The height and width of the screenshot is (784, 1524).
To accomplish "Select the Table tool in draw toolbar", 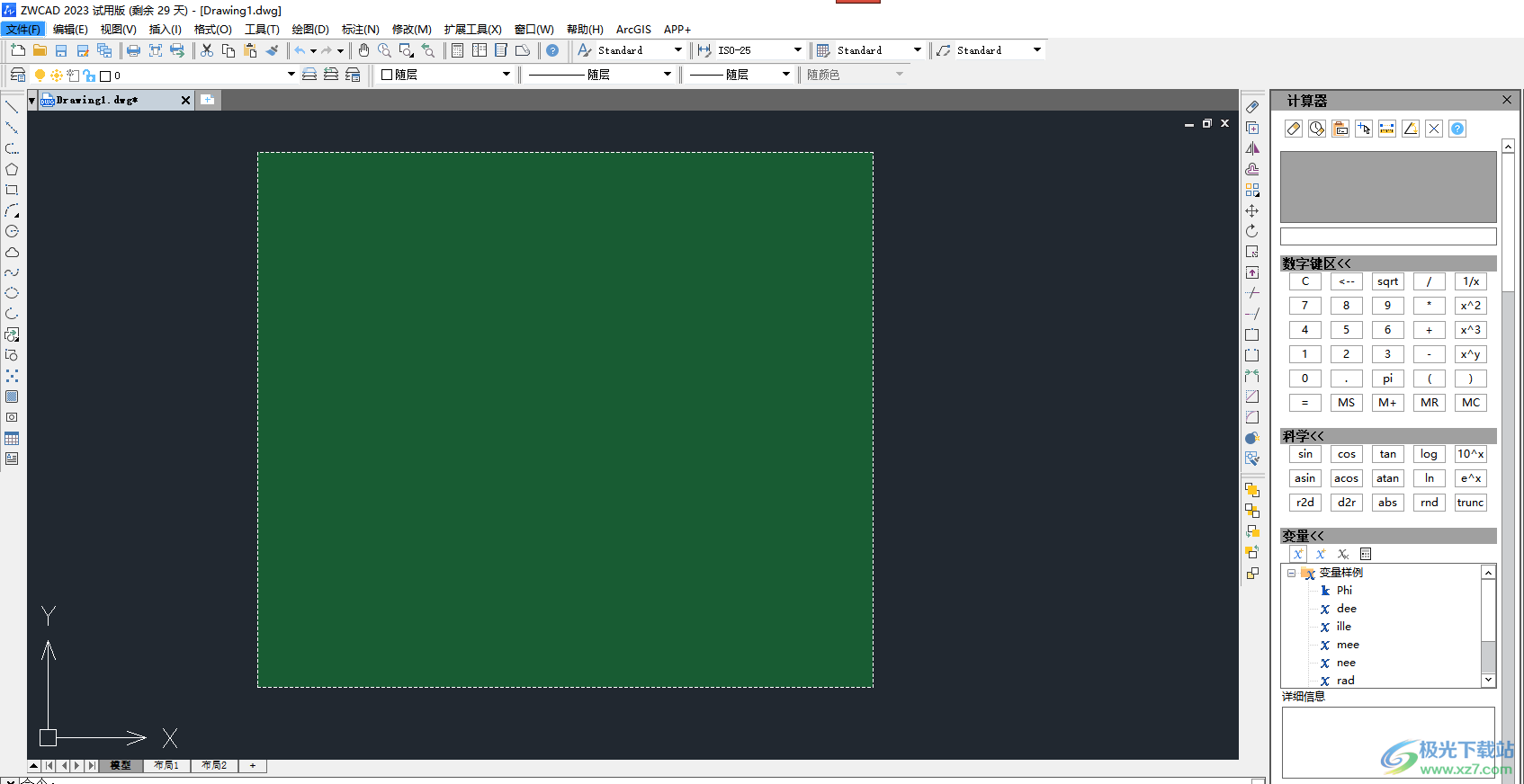I will pos(12,439).
